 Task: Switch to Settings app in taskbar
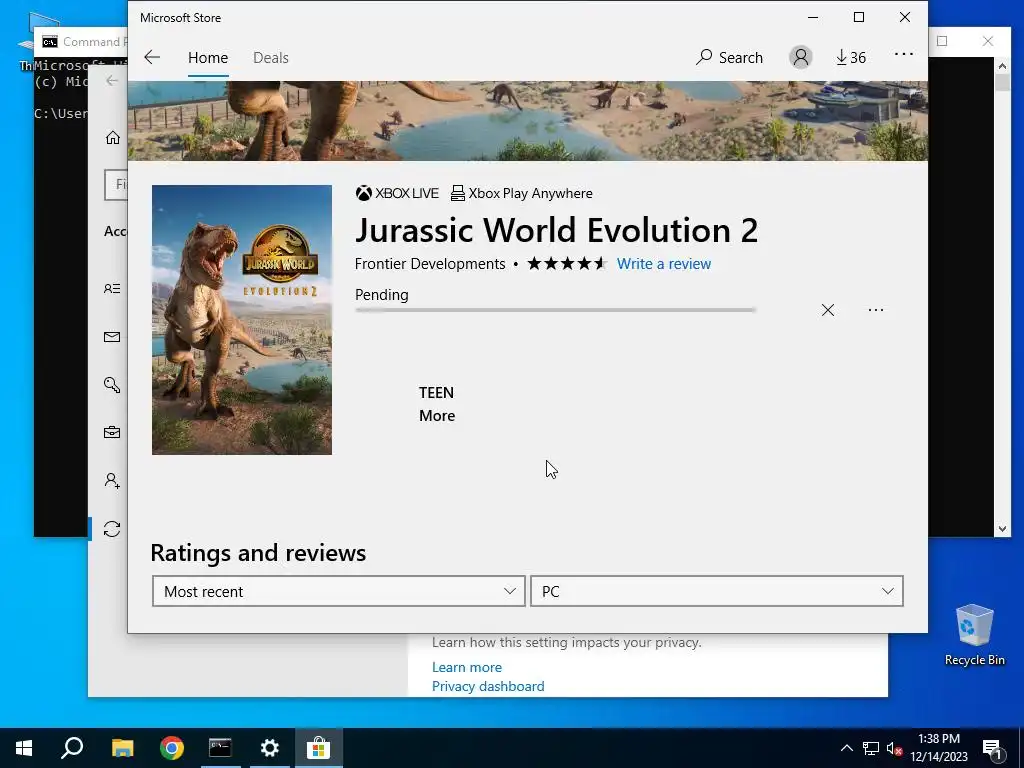click(269, 748)
